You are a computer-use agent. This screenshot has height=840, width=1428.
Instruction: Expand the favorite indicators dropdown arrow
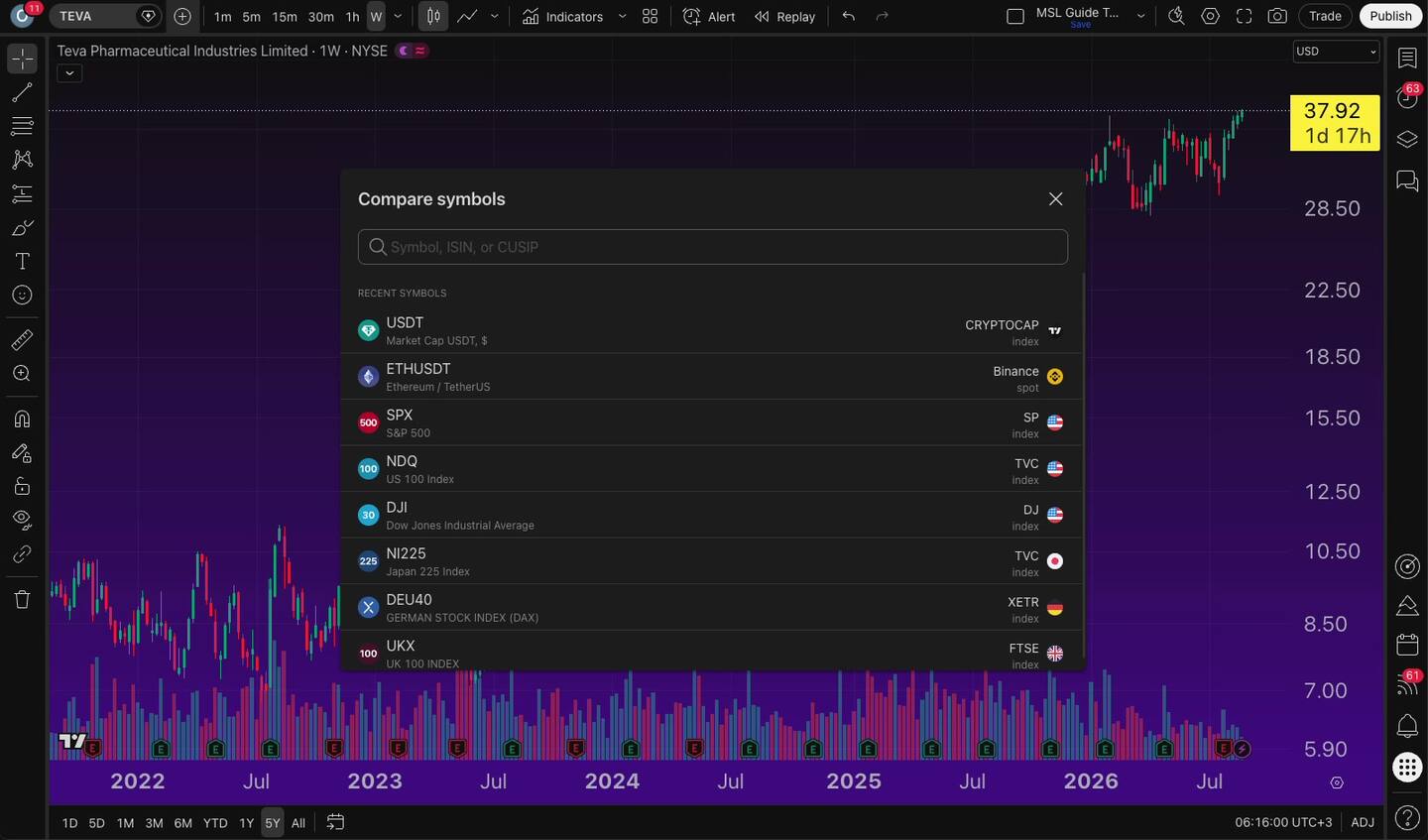coord(622,17)
